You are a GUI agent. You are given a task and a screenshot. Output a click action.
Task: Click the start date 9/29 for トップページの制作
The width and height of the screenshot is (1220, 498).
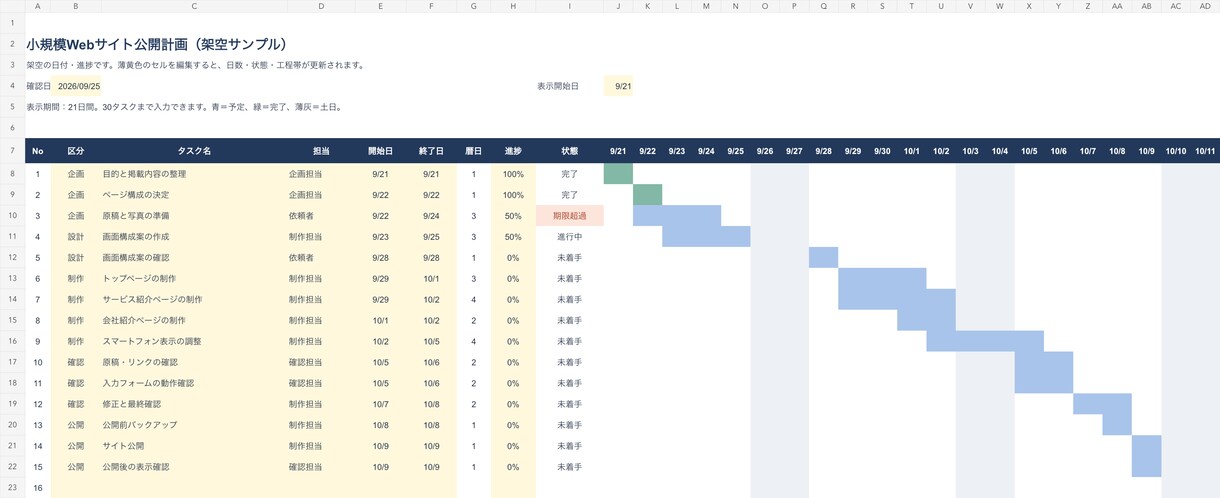click(x=380, y=279)
